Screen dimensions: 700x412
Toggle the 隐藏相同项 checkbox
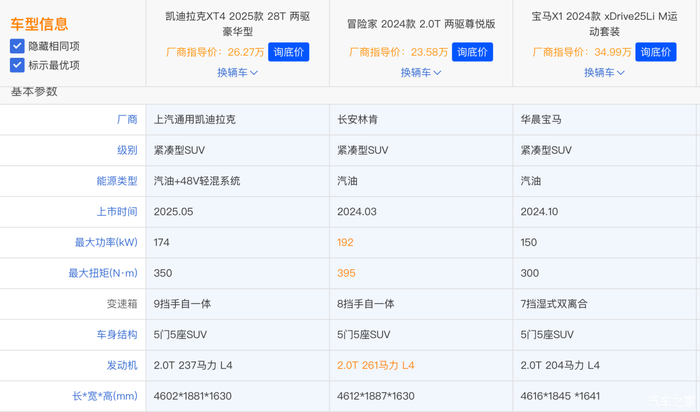tap(17, 46)
